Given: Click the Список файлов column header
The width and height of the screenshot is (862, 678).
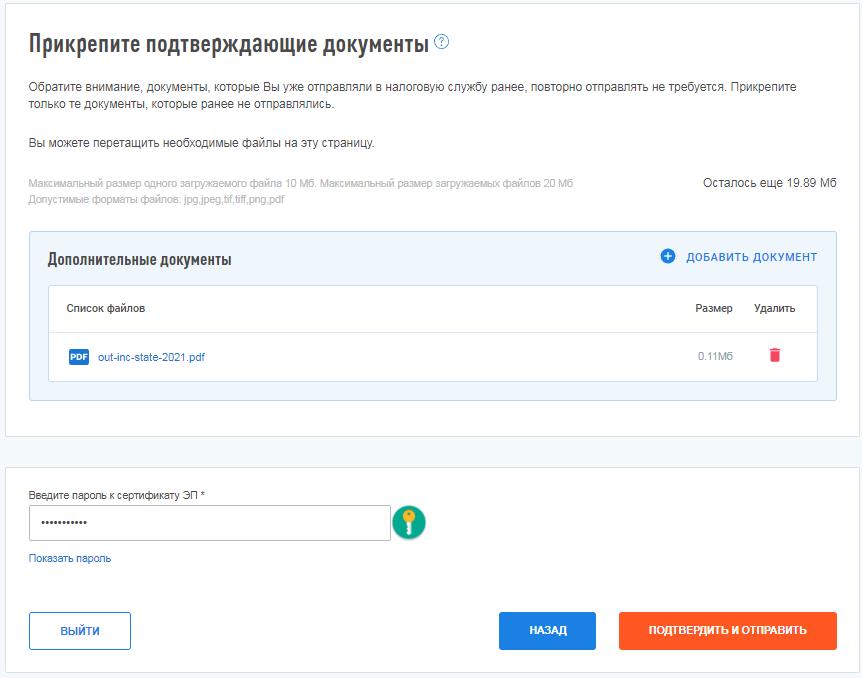Looking at the screenshot, I should (106, 308).
